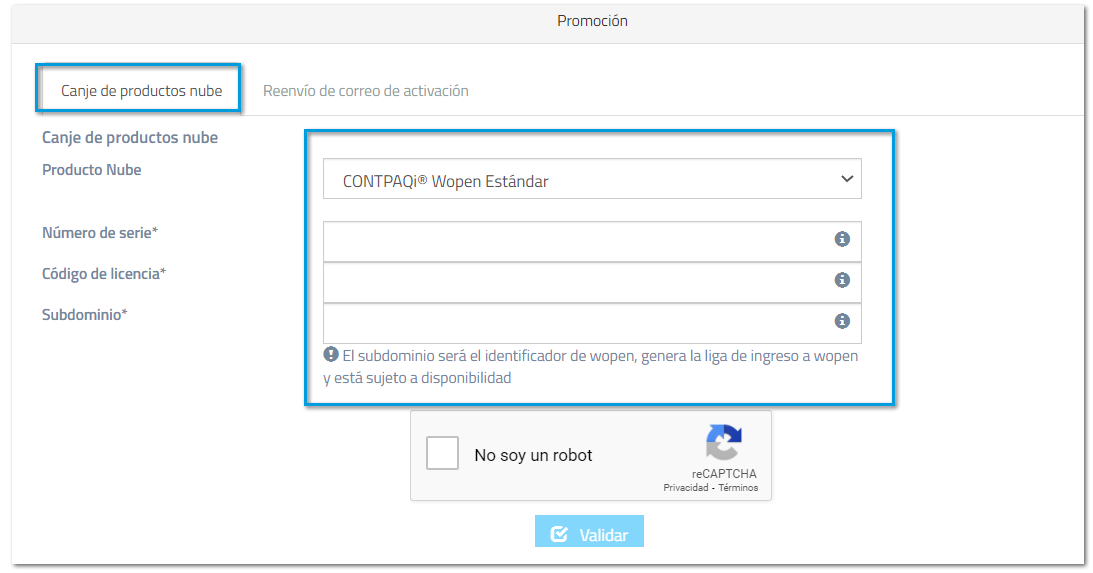The image size is (1093, 573).
Task: Click the Validar button
Action: (x=589, y=532)
